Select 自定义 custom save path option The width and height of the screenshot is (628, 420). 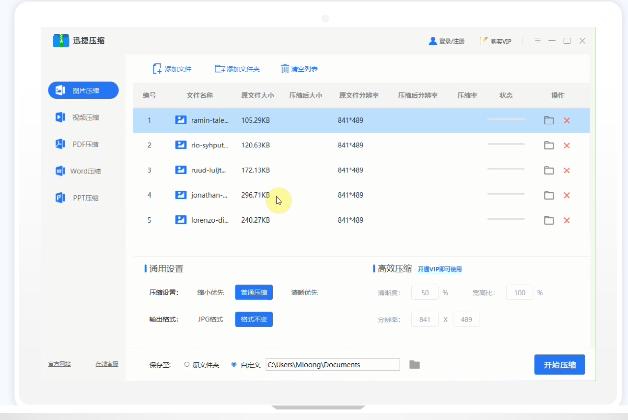pos(234,365)
